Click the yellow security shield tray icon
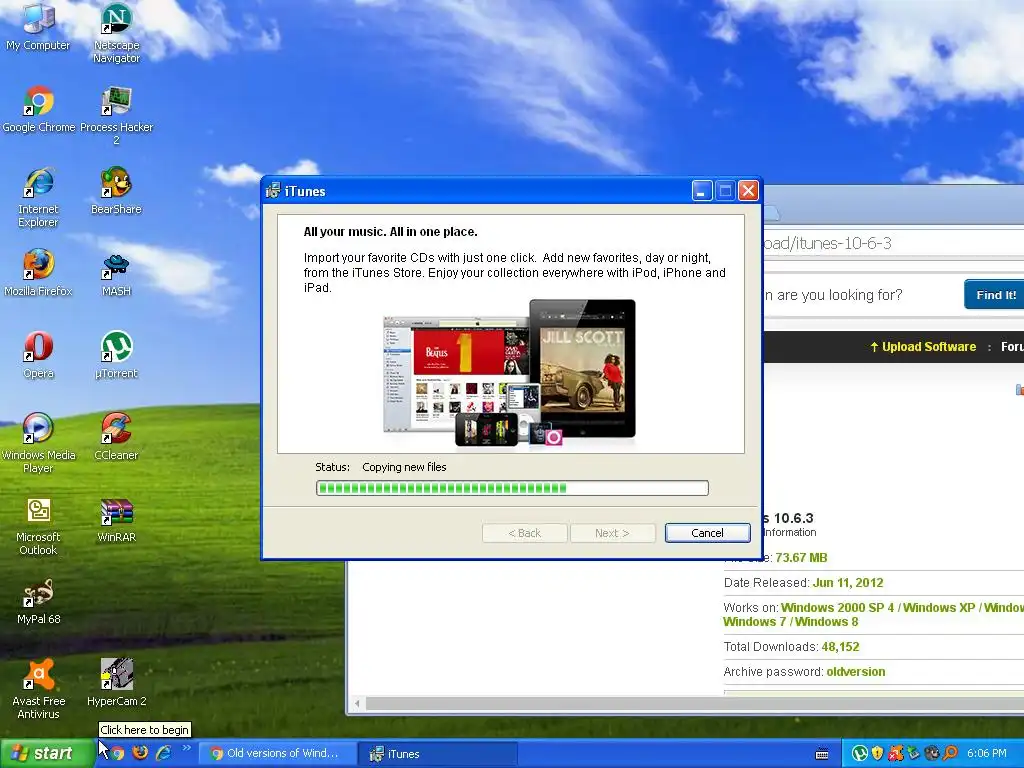This screenshot has width=1024, height=768. [878, 753]
